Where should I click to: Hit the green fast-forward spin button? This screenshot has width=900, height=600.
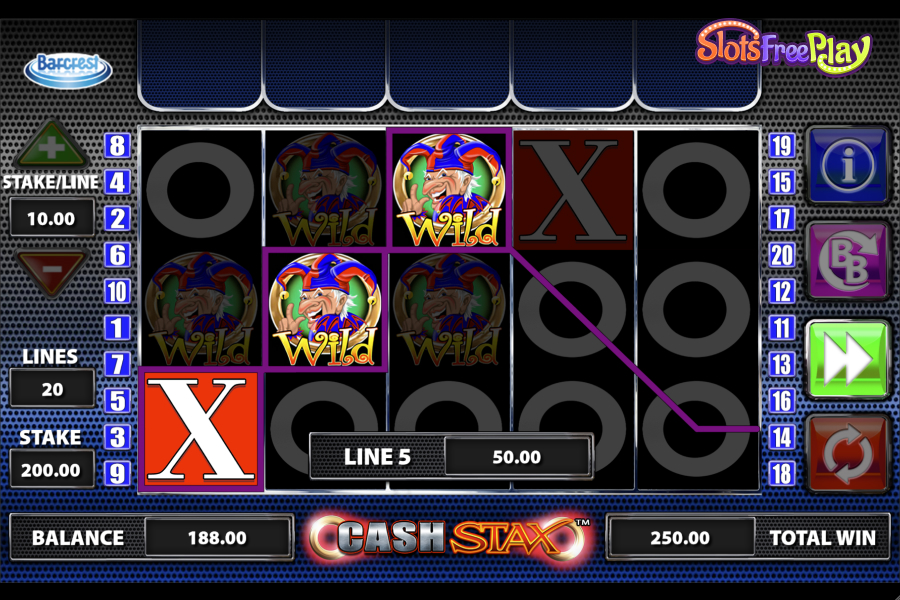(x=848, y=359)
